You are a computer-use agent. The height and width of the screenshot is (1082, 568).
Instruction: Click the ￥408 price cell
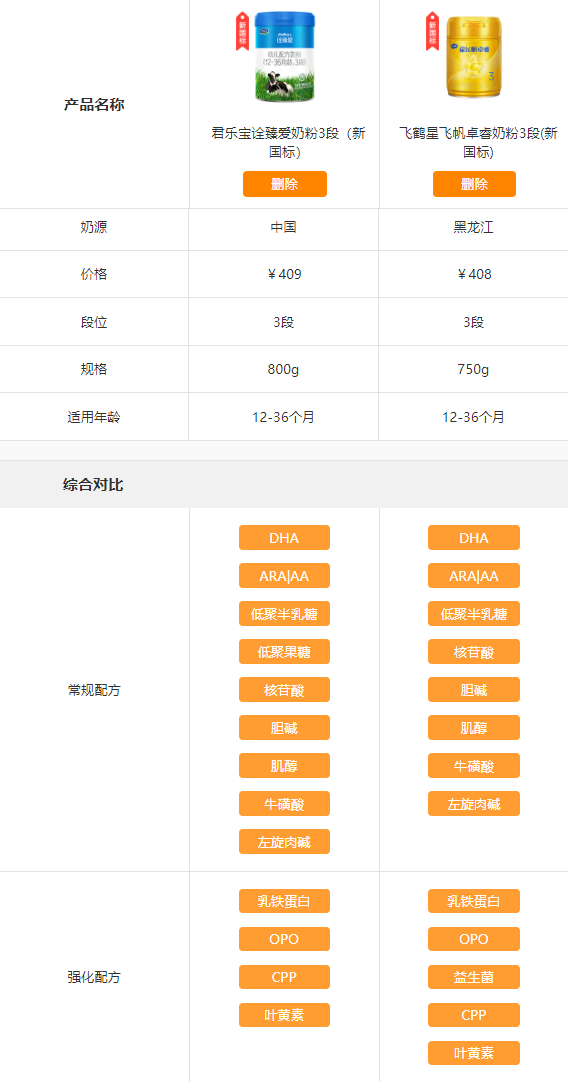pyautogui.click(x=473, y=274)
